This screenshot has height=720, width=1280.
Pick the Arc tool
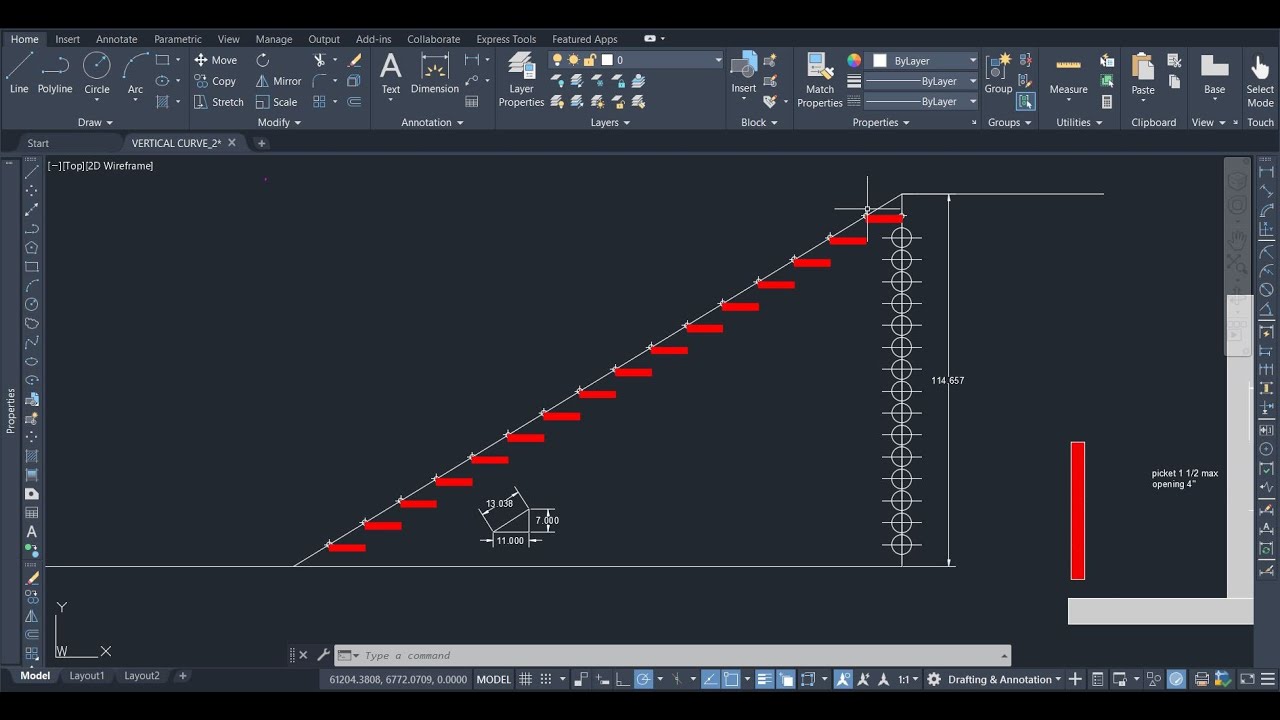(x=135, y=74)
